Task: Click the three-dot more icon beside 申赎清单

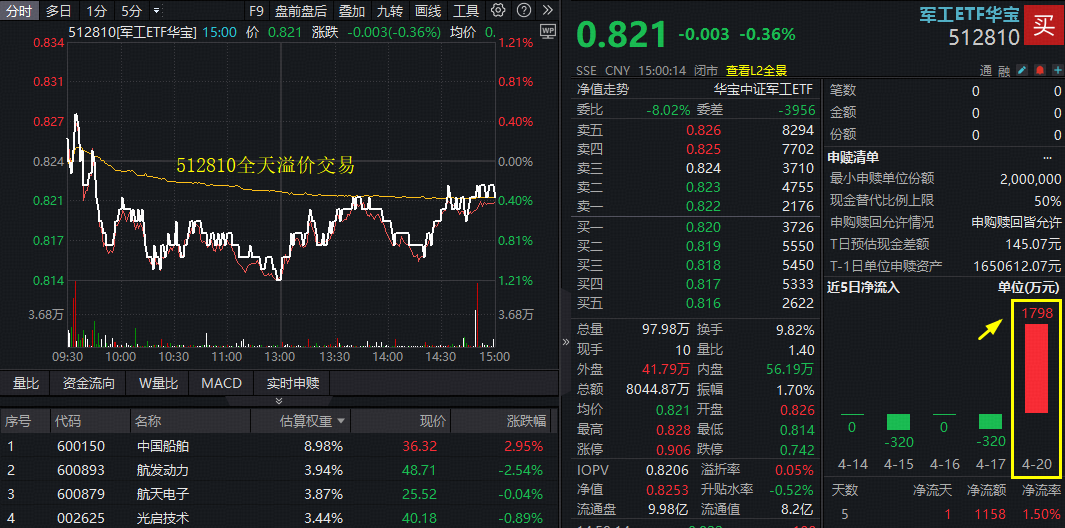Action: pyautogui.click(x=1047, y=157)
